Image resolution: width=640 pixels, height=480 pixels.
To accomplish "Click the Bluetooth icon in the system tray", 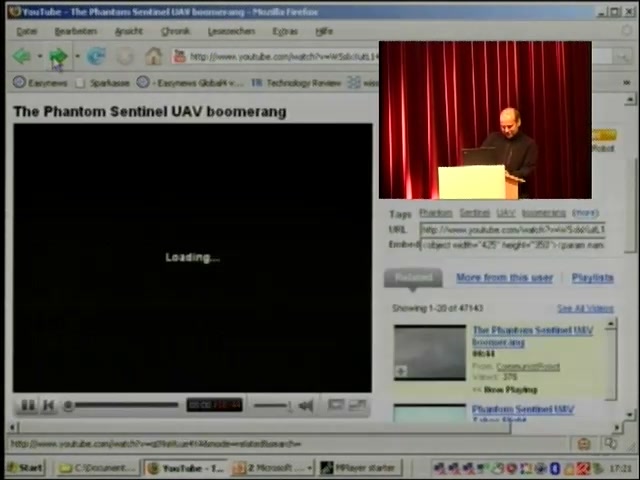I will [x=555, y=468].
